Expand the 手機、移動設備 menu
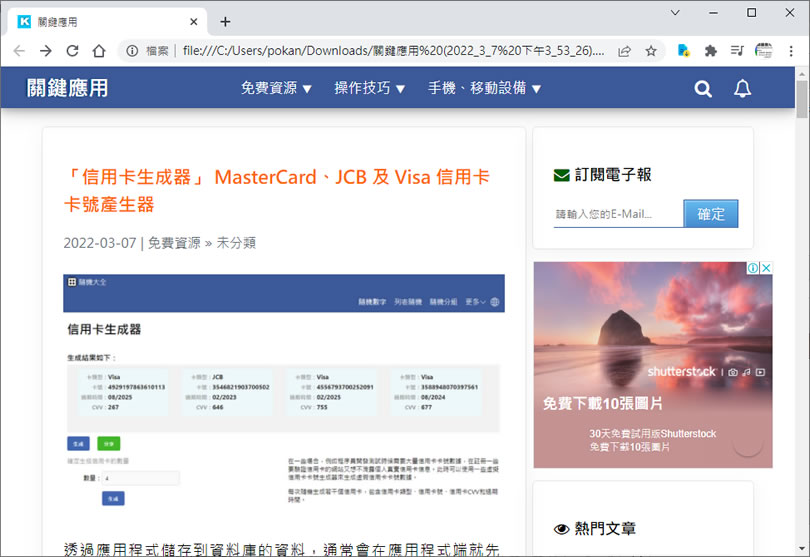The image size is (810, 557). pyautogui.click(x=485, y=88)
